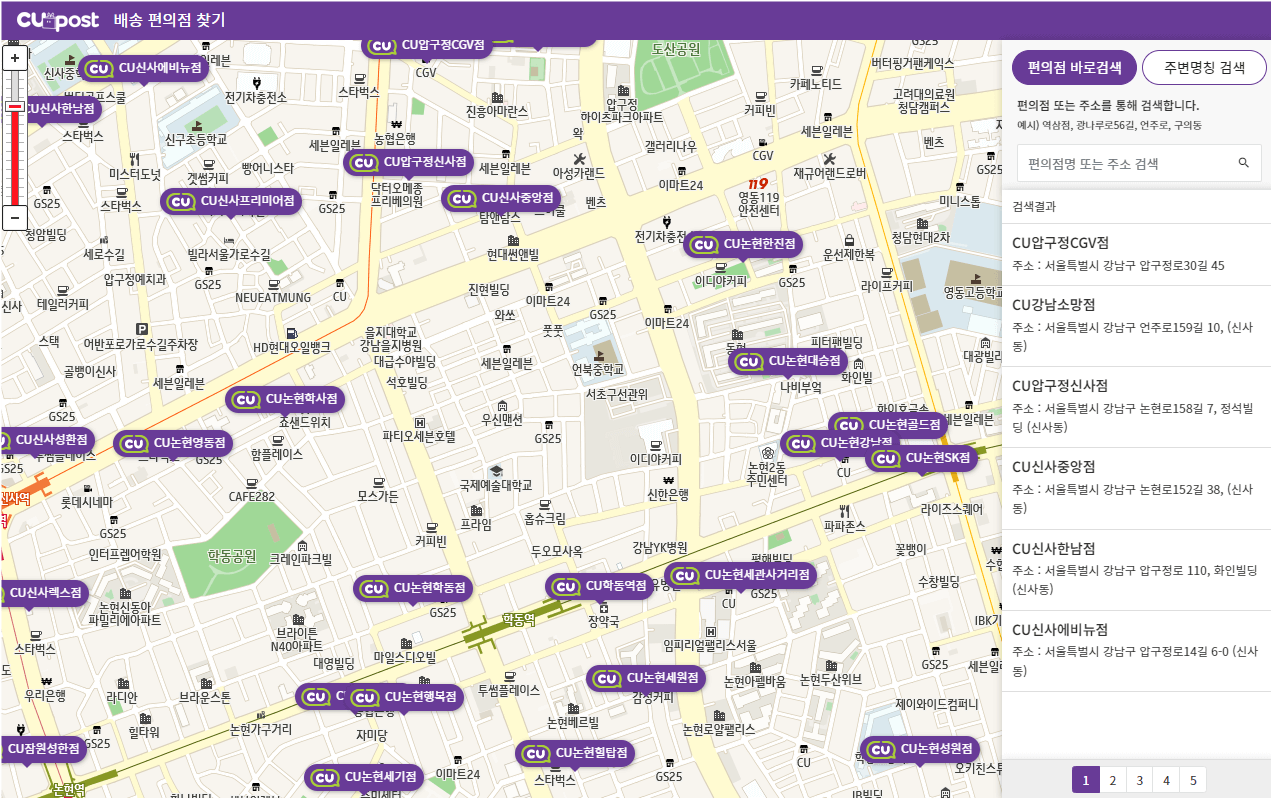The image size is (1272, 799).
Task: Open the CU압구정CGV점 result in the list
Action: (x=1136, y=254)
